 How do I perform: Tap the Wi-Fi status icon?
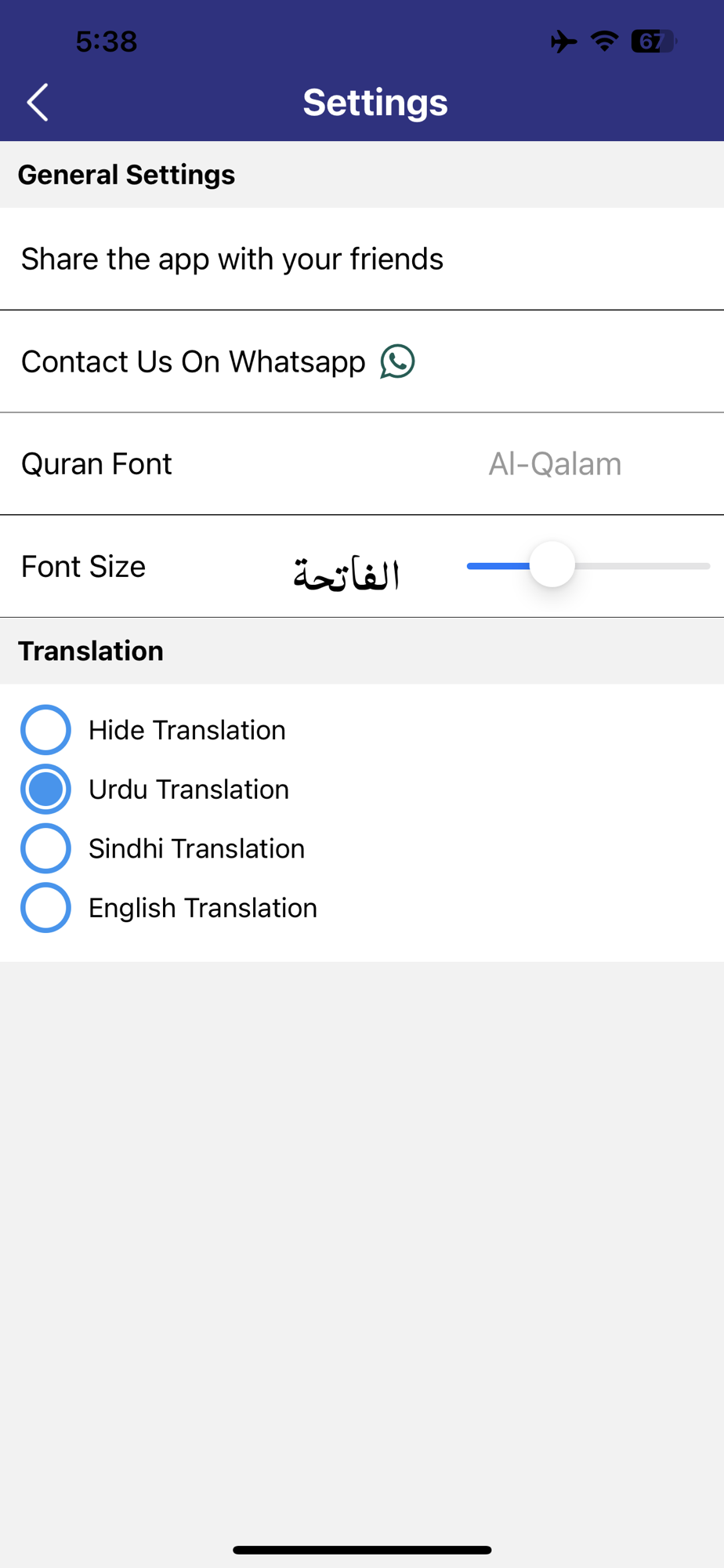pos(604,41)
